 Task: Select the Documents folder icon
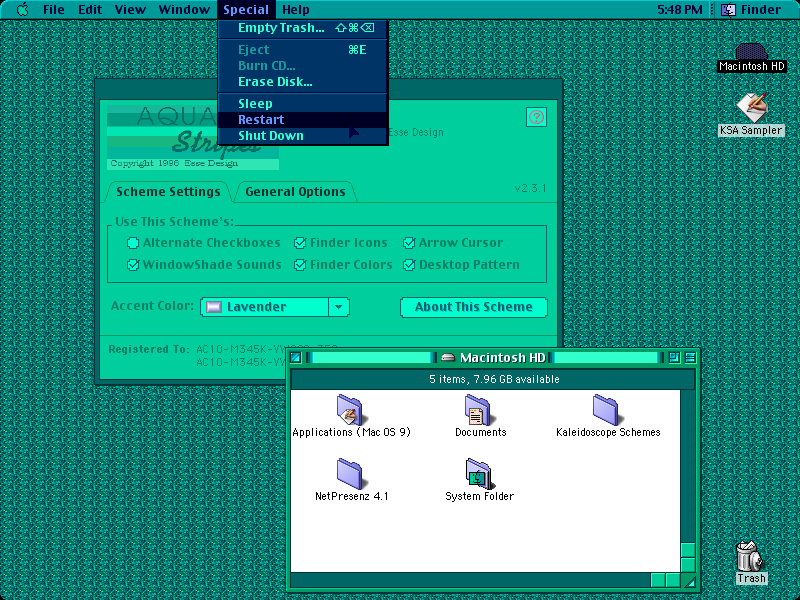(480, 416)
